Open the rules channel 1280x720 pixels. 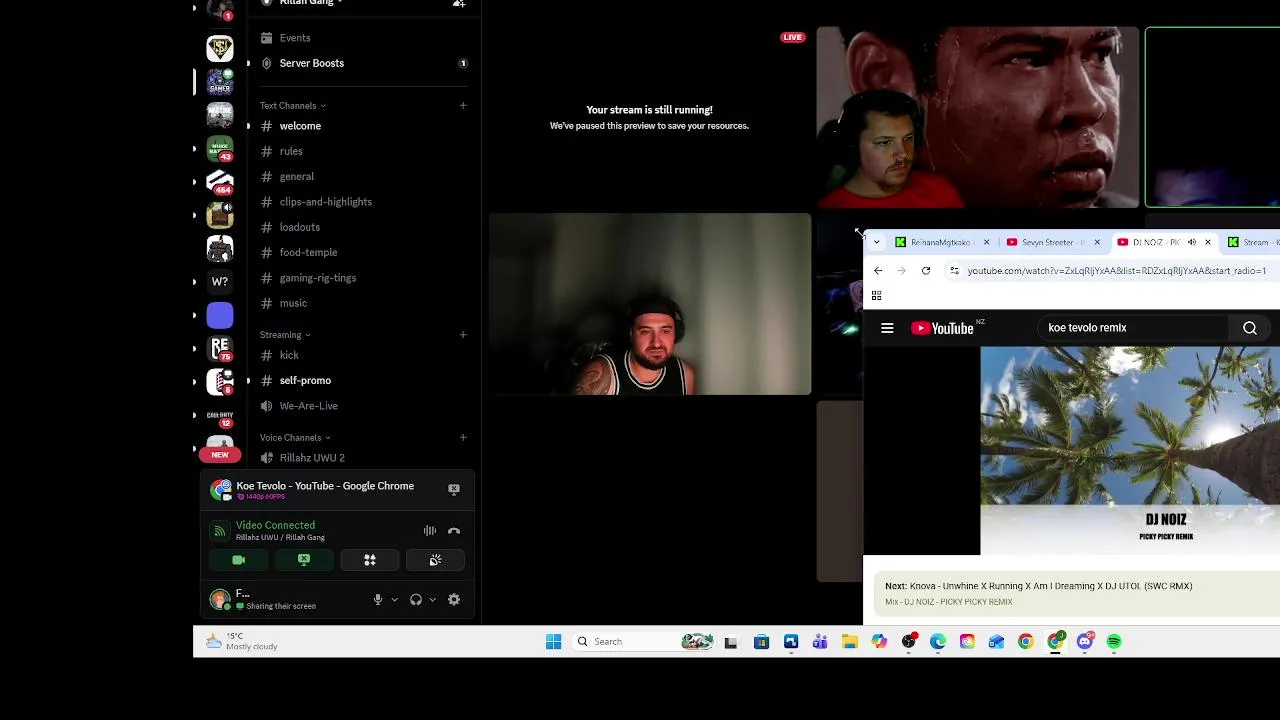[x=291, y=151]
